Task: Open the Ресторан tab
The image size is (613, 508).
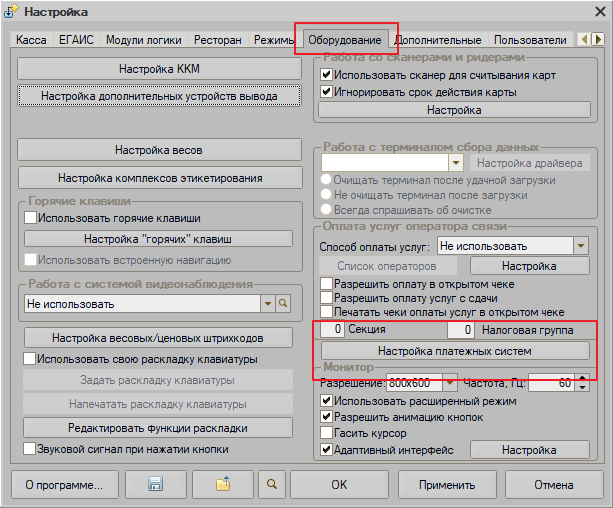Action: (x=218, y=40)
